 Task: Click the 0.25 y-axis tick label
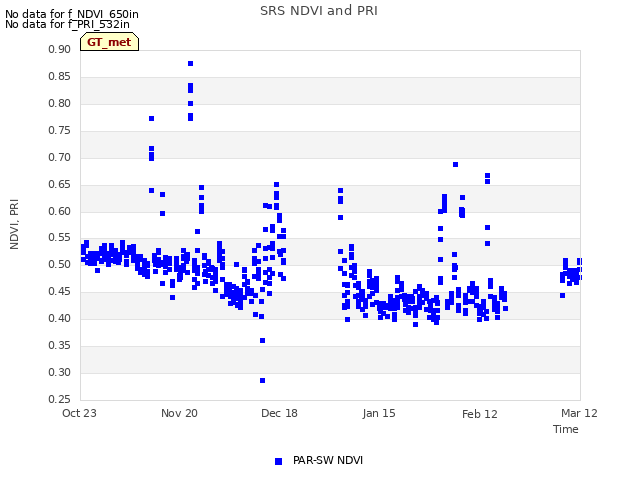click(59, 399)
